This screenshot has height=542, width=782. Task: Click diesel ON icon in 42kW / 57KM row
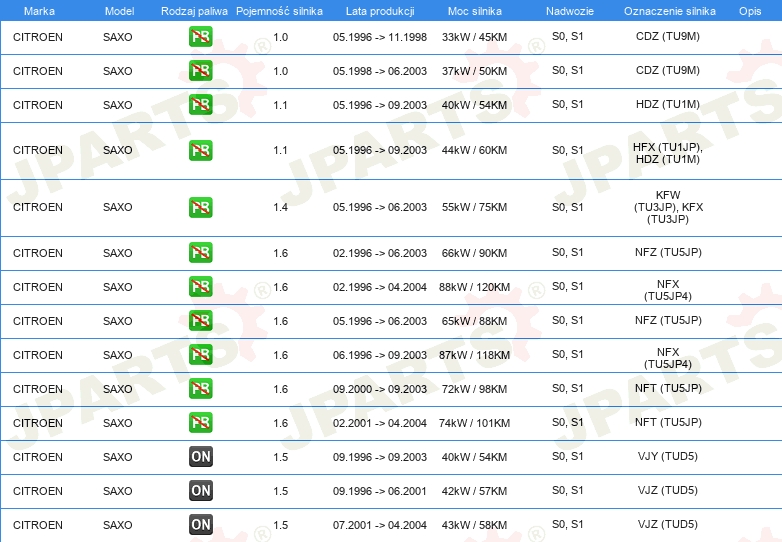point(200,491)
